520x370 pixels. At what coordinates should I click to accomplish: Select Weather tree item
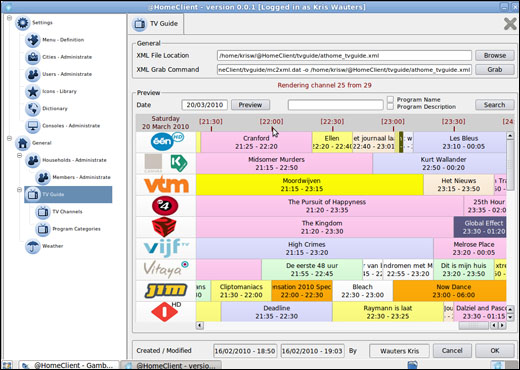(x=53, y=246)
